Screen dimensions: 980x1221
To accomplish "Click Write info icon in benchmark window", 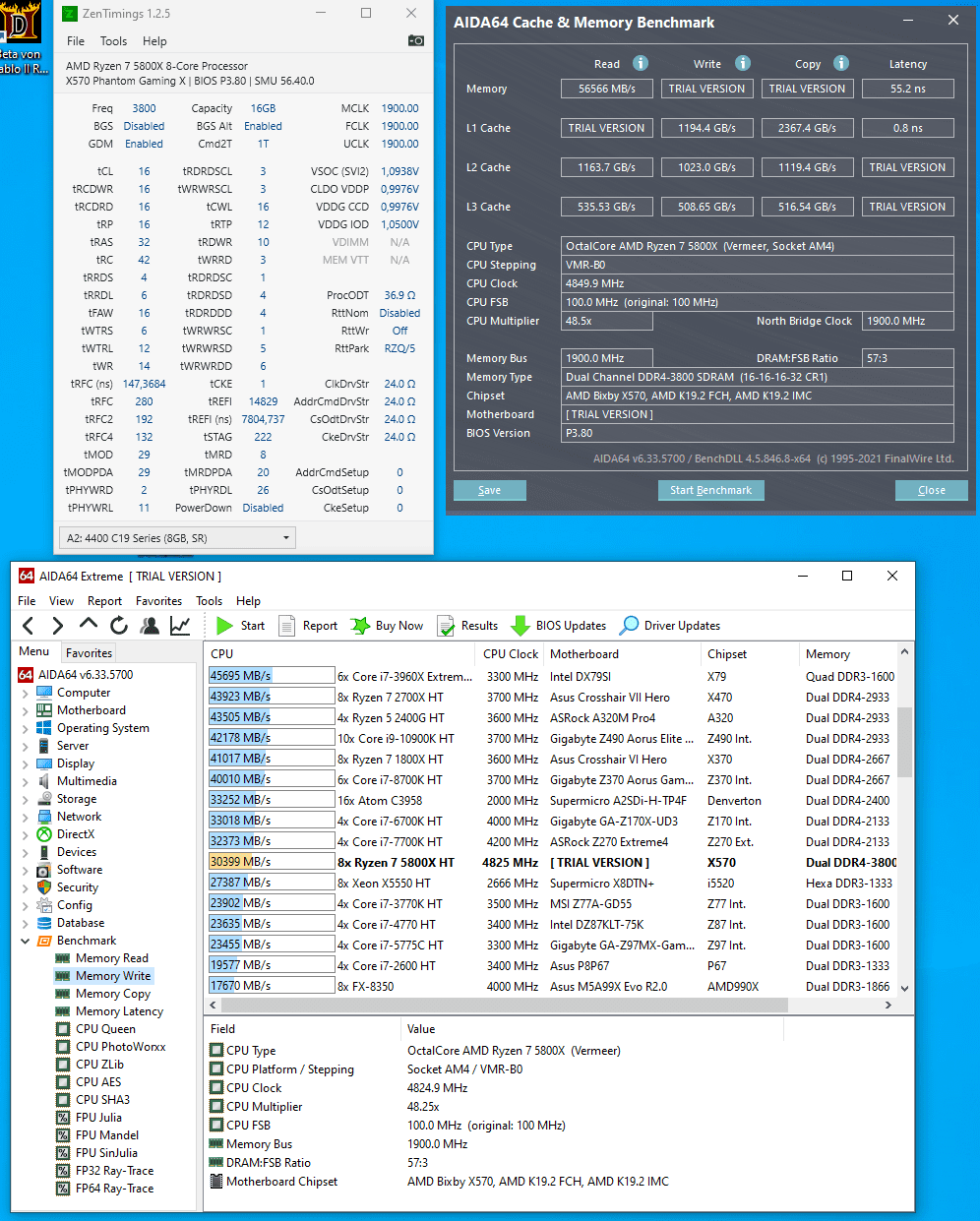I will [x=743, y=63].
